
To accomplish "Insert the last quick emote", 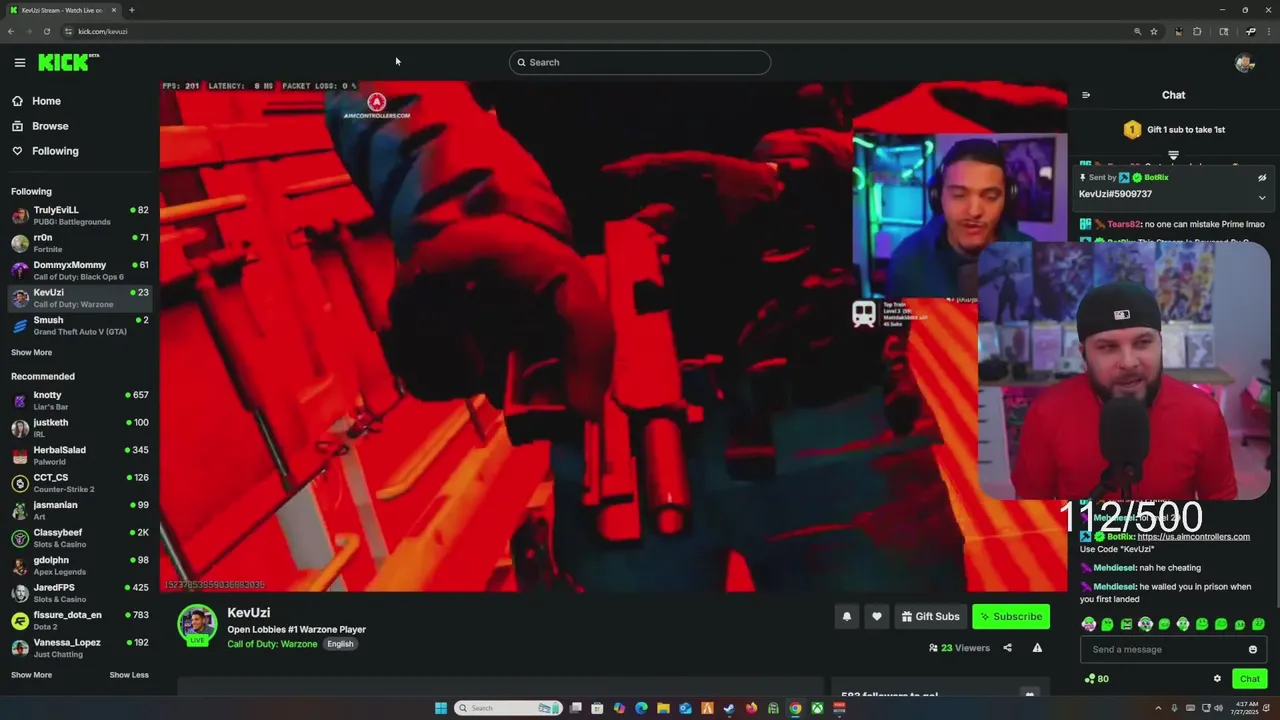I will [1259, 625].
